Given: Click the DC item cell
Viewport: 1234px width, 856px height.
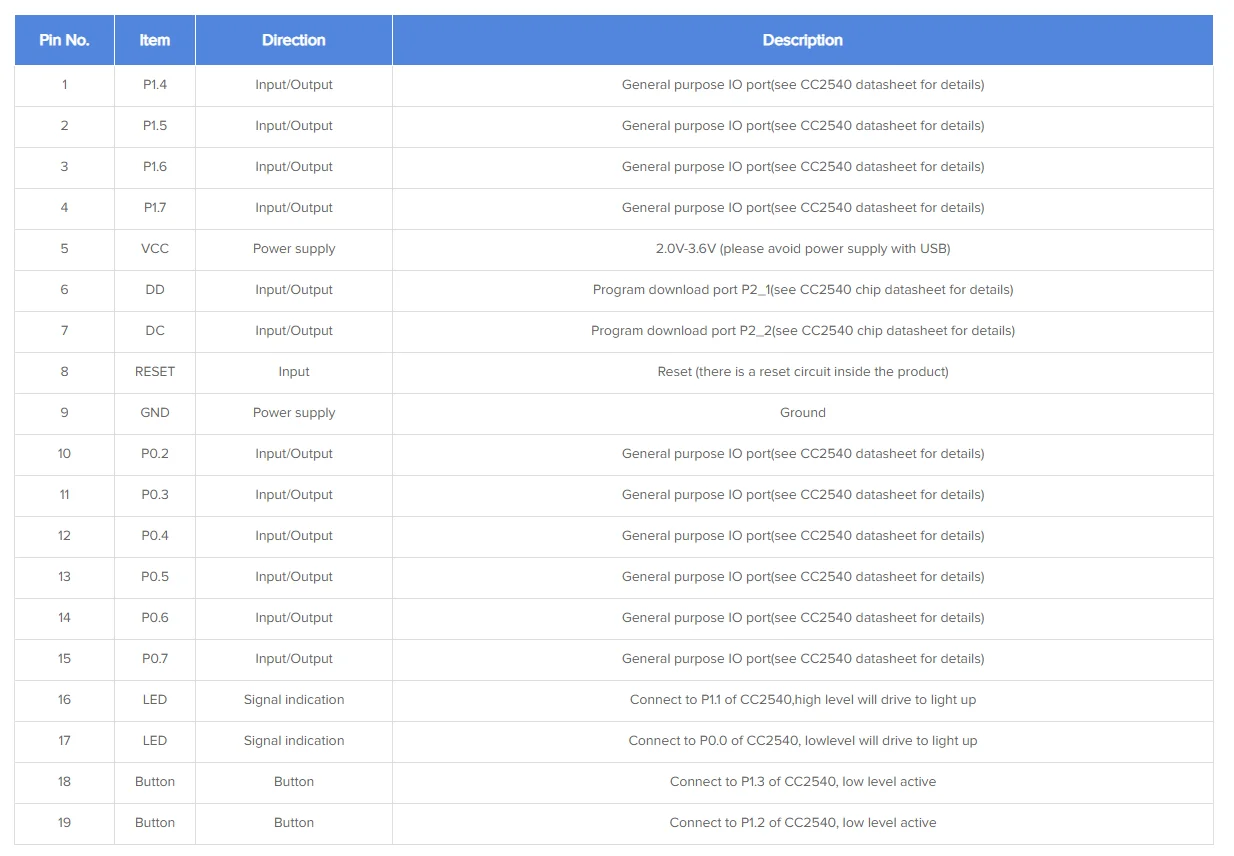Looking at the screenshot, I should [155, 331].
